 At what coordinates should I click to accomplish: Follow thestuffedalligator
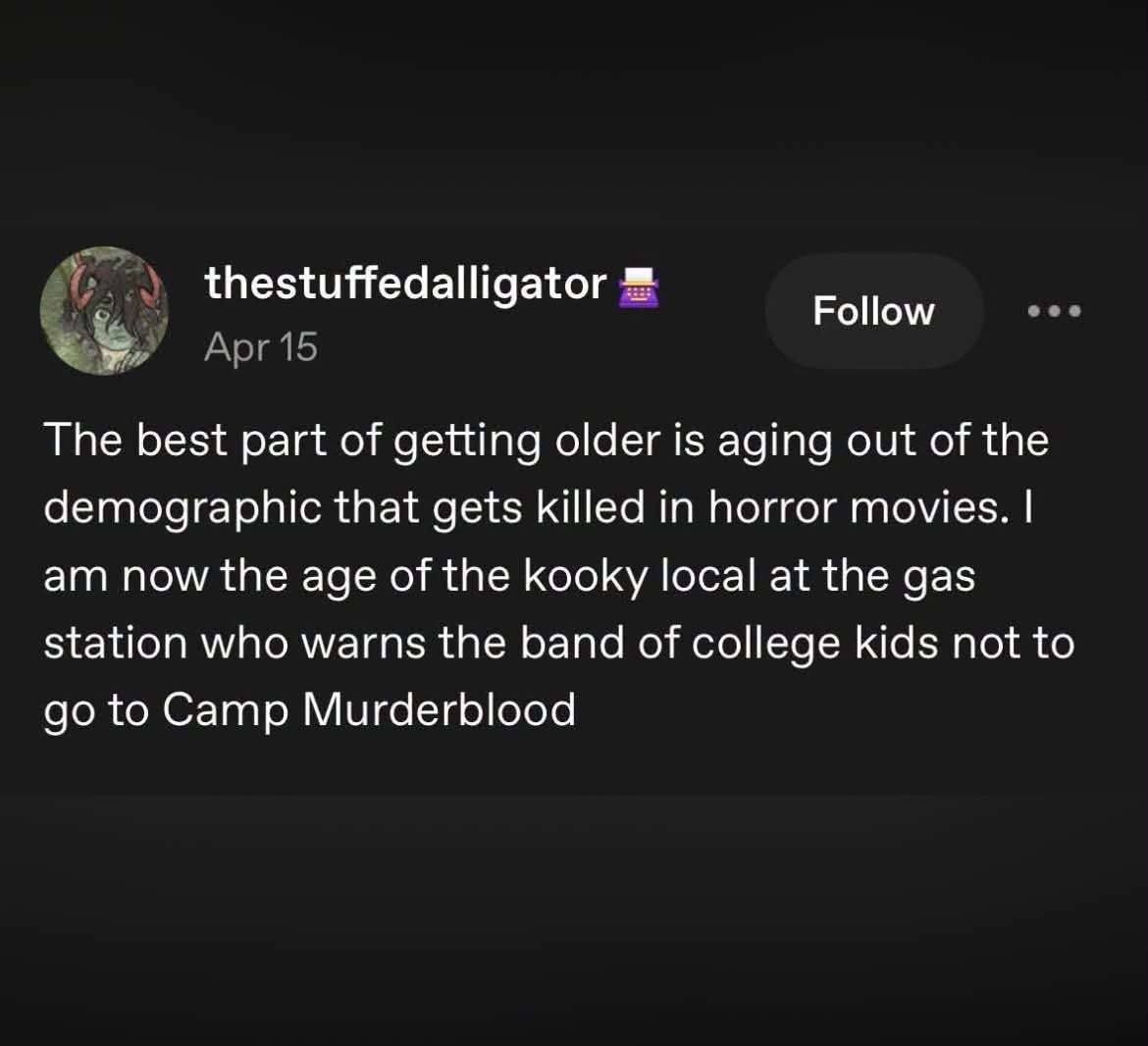873,311
